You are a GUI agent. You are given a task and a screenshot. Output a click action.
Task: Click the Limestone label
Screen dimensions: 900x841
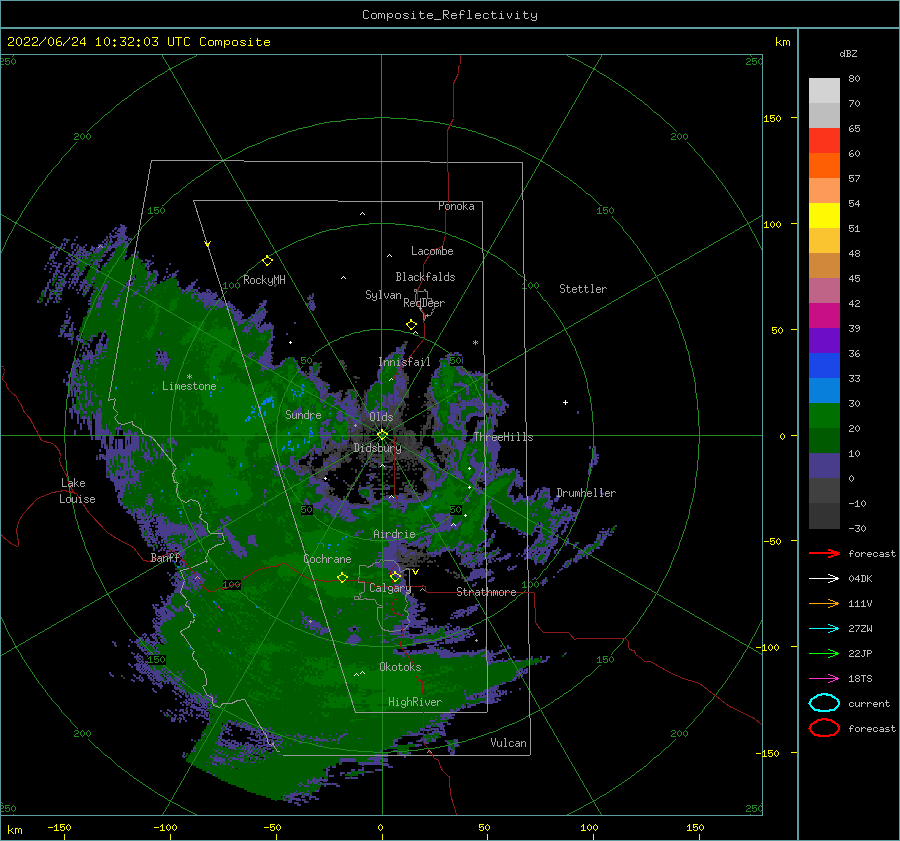click(189, 386)
